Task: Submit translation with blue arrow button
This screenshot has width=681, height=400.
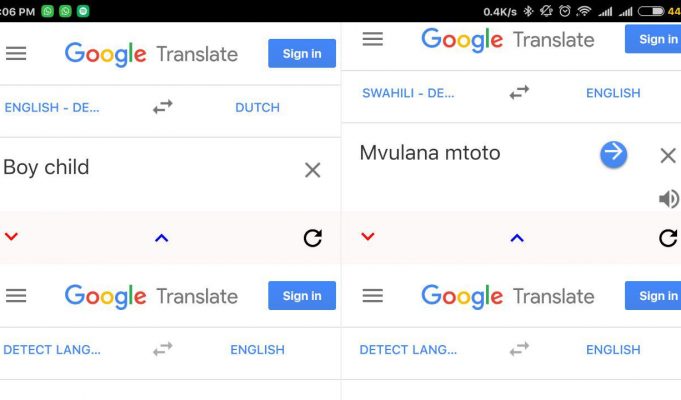Action: point(614,154)
